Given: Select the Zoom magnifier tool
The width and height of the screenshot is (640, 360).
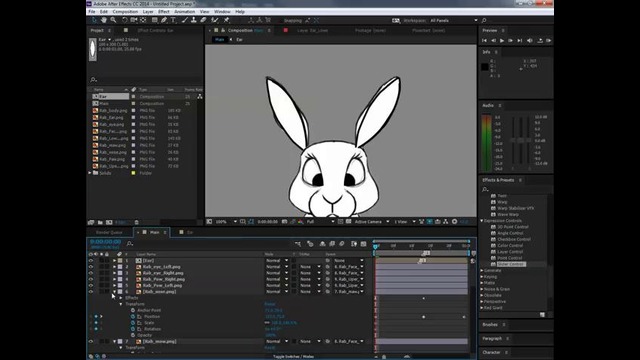Looking at the screenshot, I should tap(113, 20).
